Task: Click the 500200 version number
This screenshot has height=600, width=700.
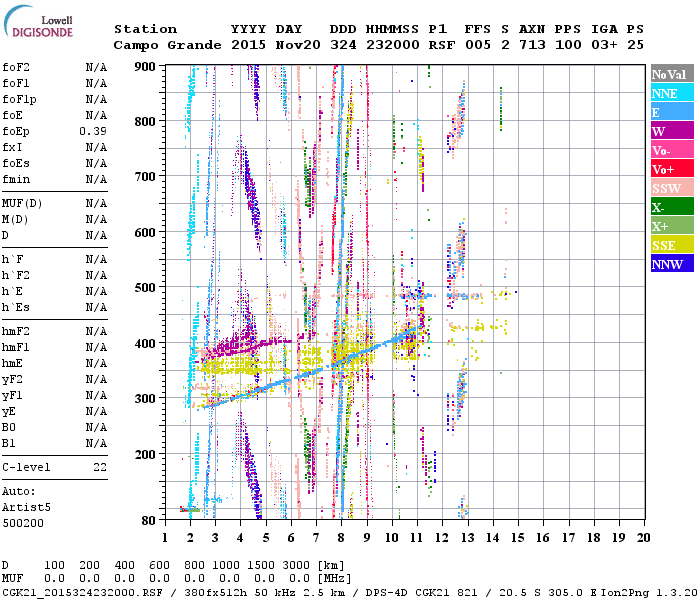Action: 23,523
